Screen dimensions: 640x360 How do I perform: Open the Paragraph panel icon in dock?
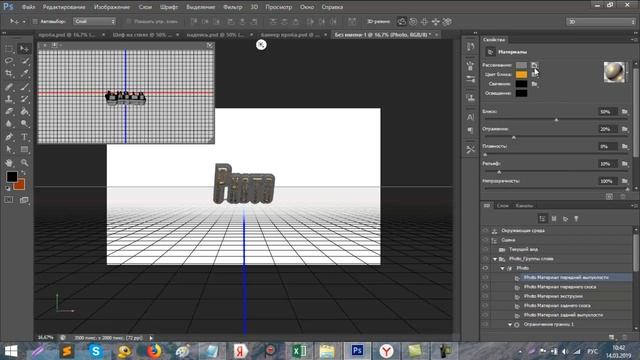470,131
